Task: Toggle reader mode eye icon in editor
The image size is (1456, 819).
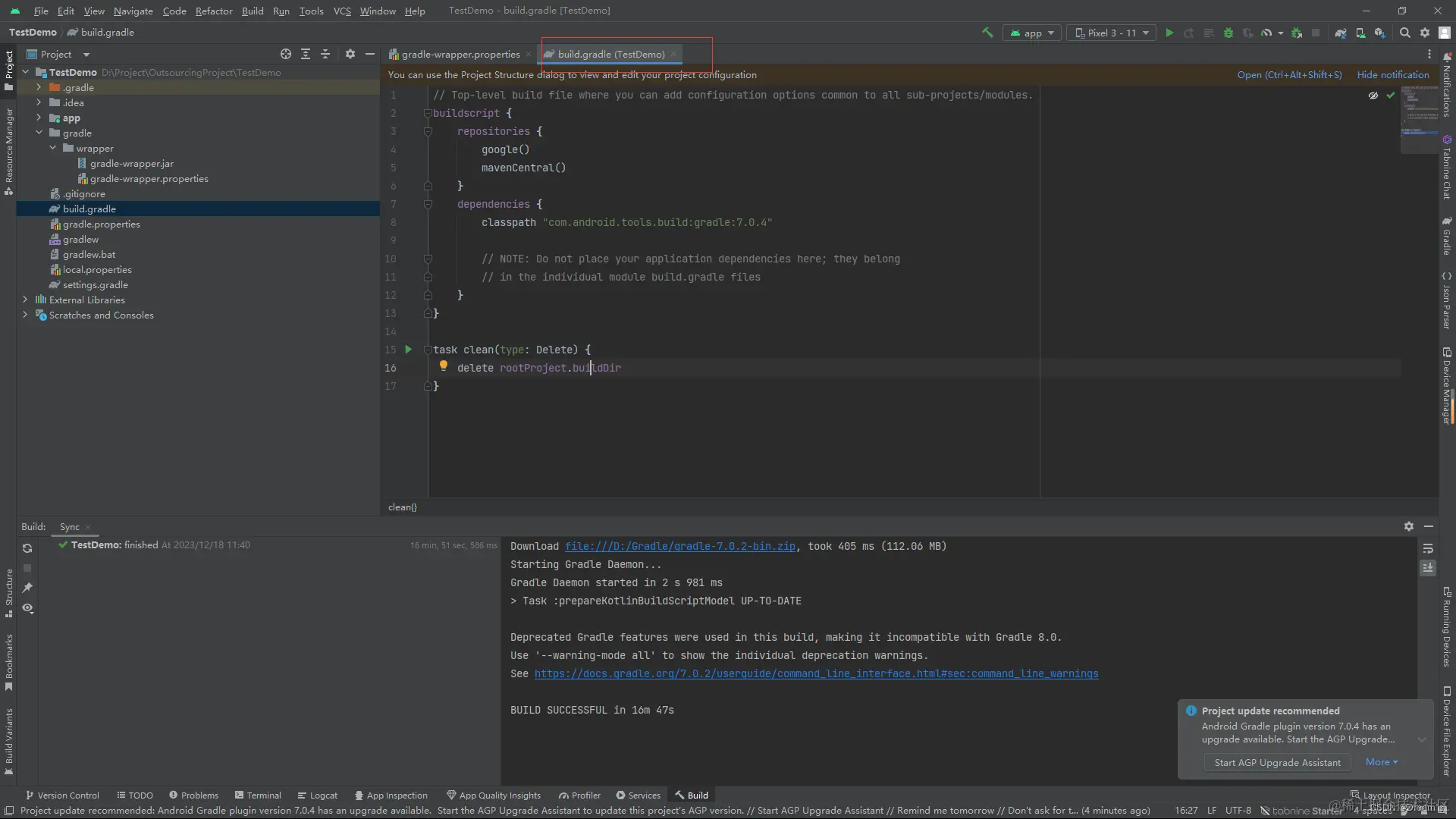Action: [1373, 96]
